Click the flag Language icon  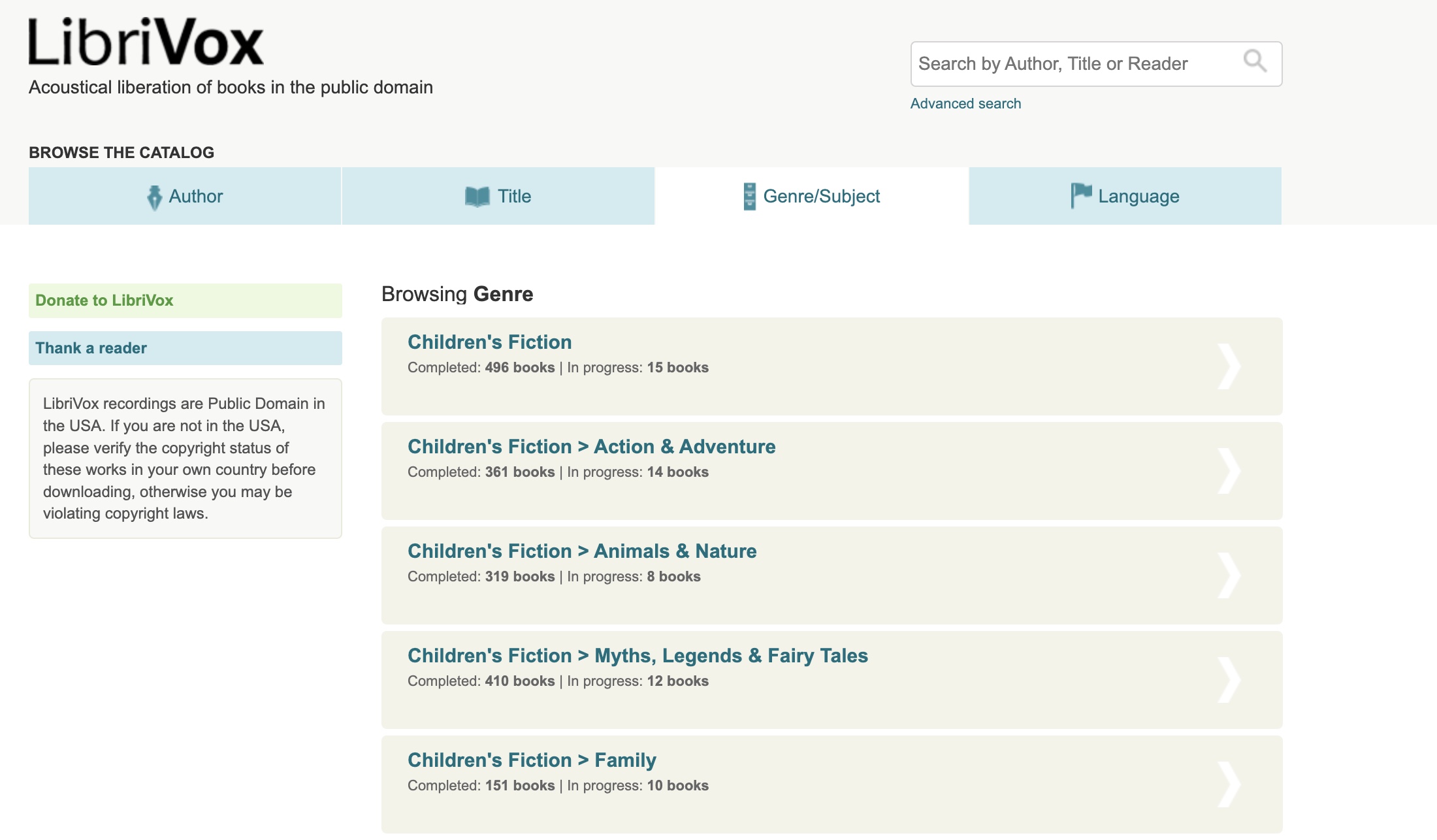click(x=1080, y=195)
